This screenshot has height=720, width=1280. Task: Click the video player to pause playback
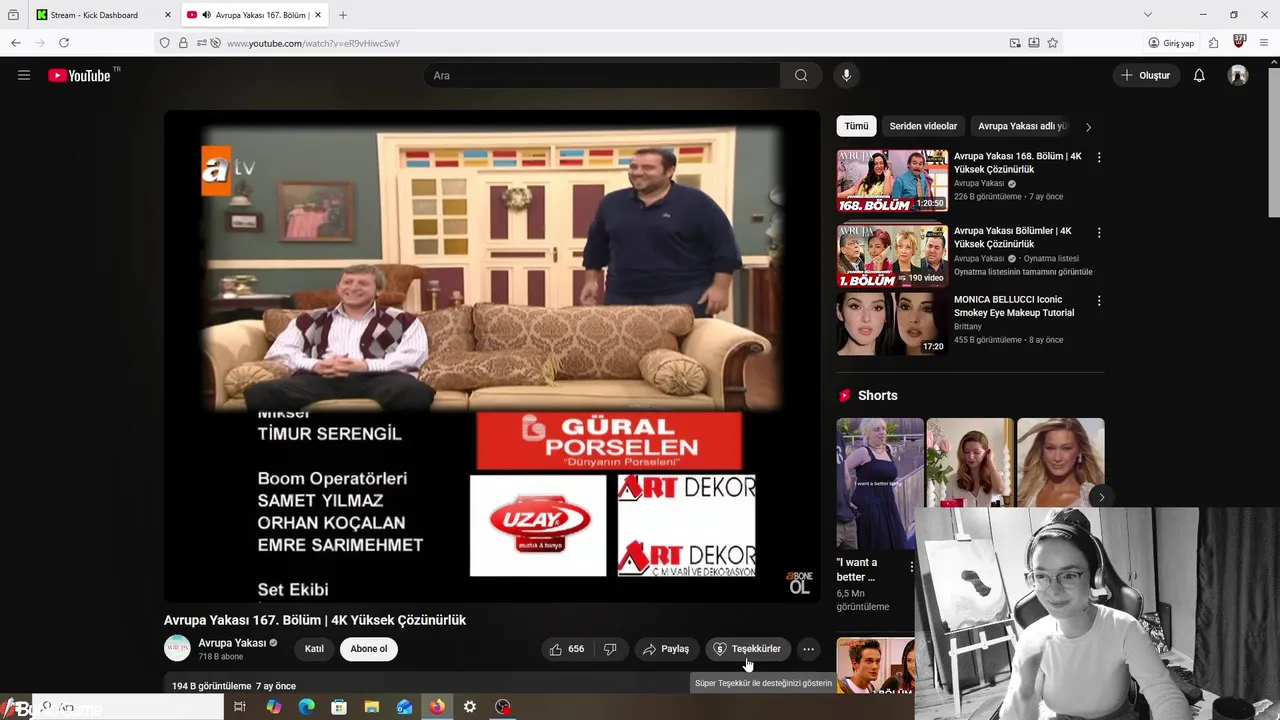click(492, 356)
